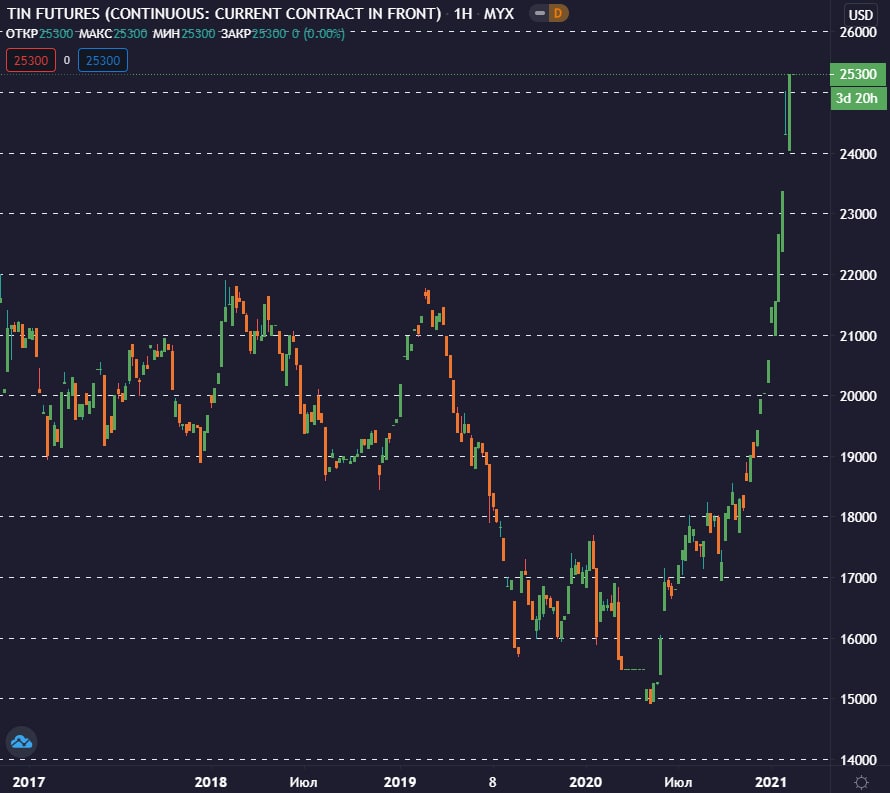Click the 0 (0.00%) change value
890x793 pixels.
318,33
